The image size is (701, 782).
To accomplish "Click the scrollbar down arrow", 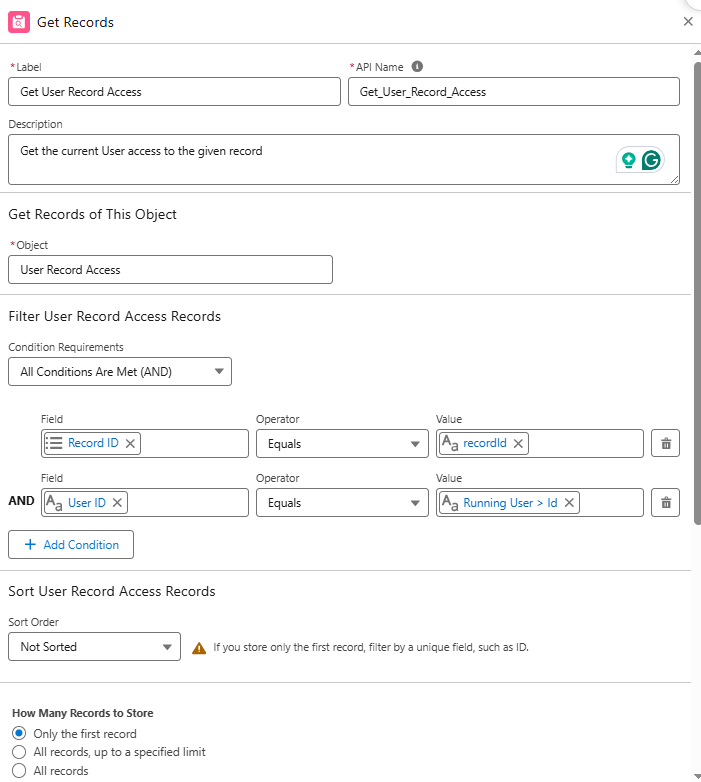I will (x=697, y=776).
